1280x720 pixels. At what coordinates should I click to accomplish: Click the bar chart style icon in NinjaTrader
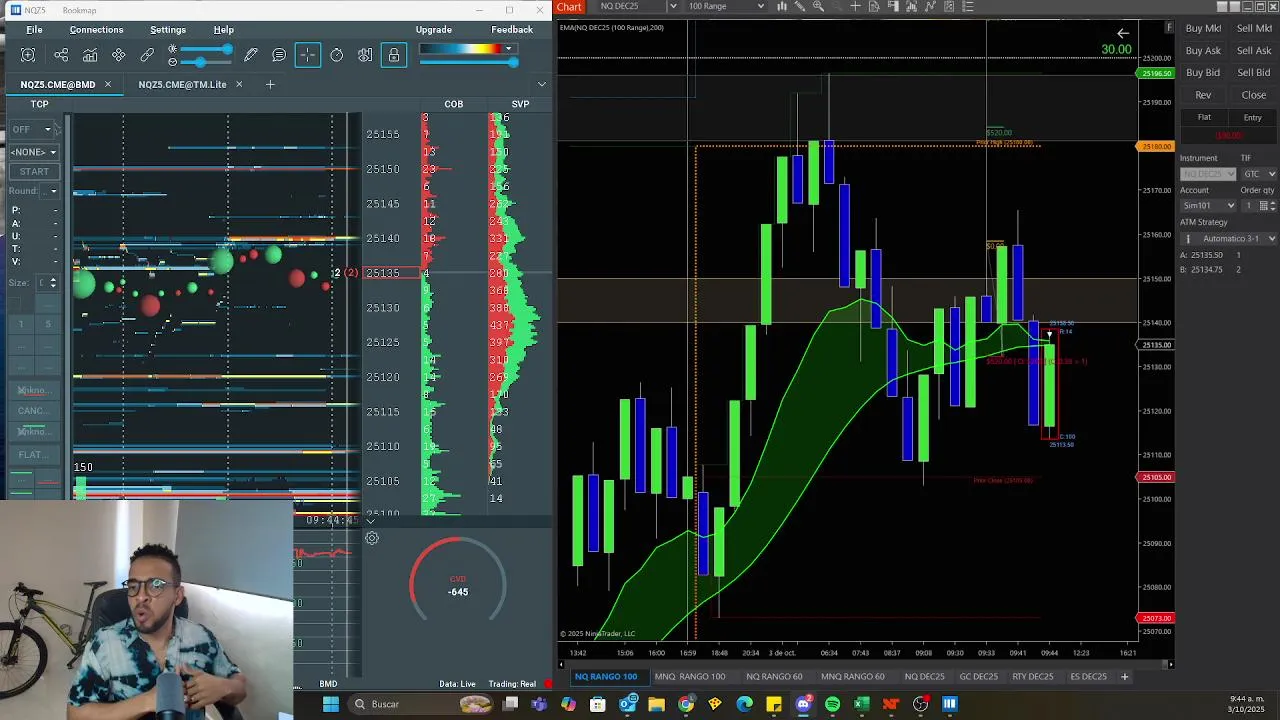(x=782, y=6)
